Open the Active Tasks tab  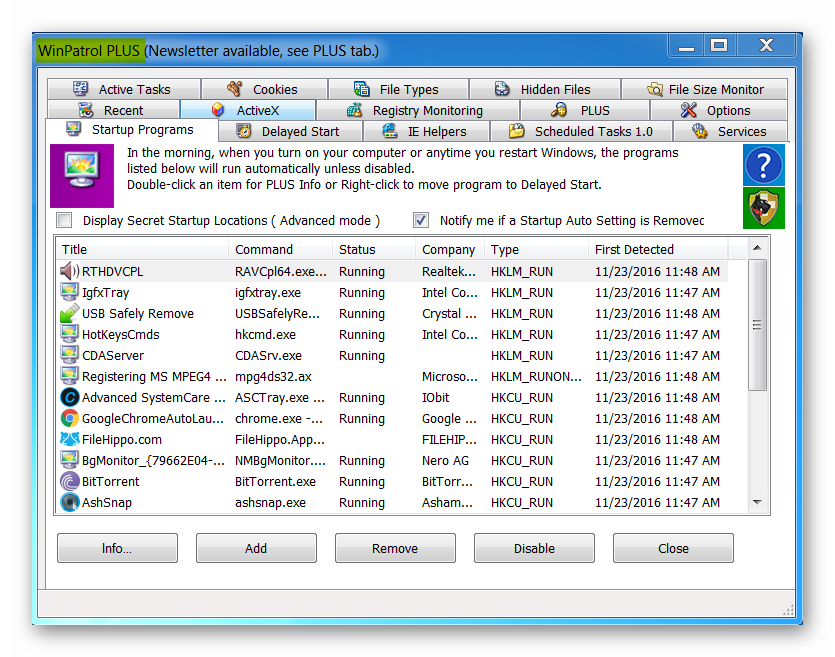click(x=124, y=89)
